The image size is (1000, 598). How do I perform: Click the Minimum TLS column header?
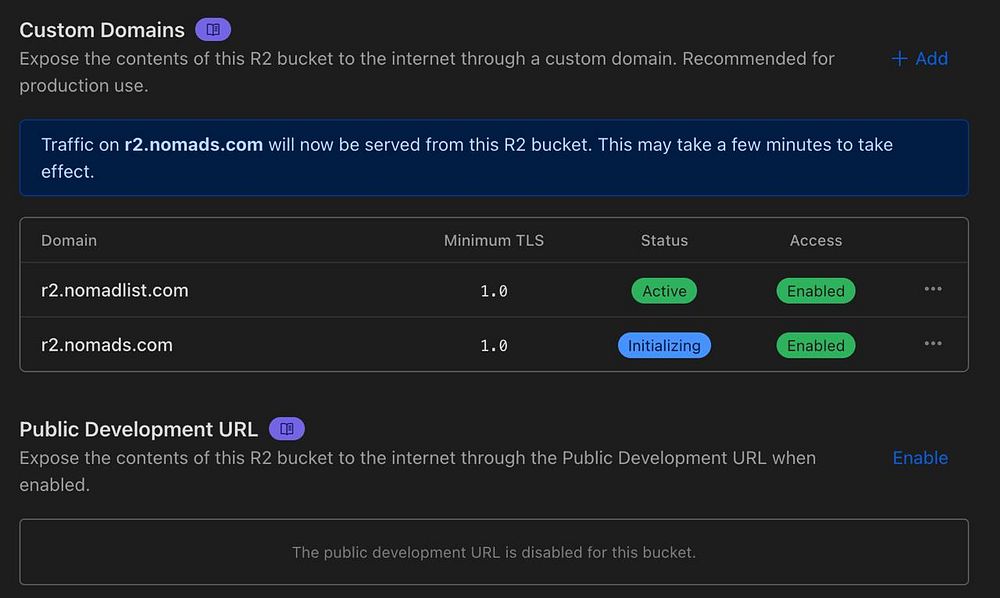click(x=494, y=240)
